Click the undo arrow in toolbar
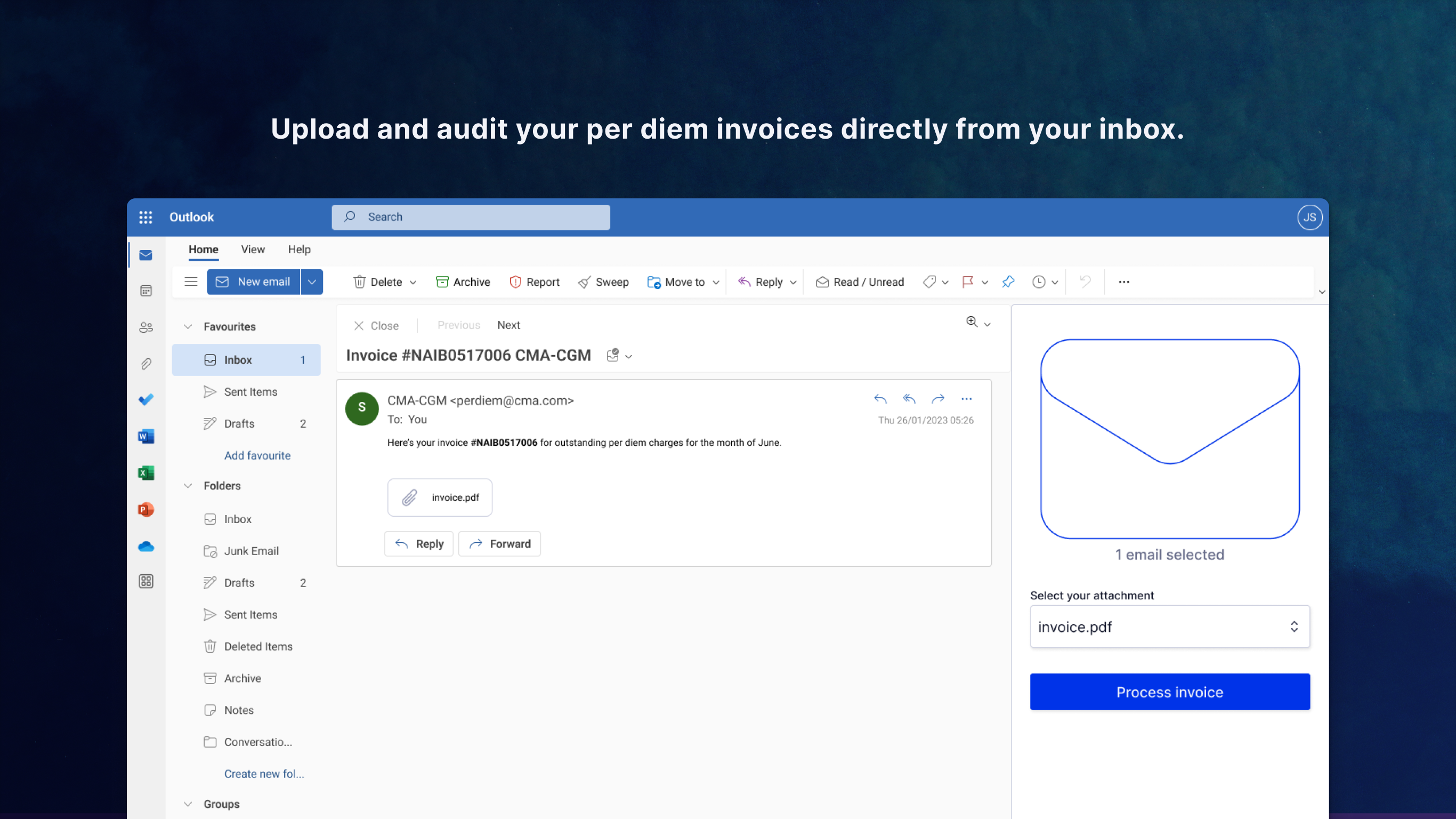Viewport: 1456px width, 819px height. coord(1085,282)
